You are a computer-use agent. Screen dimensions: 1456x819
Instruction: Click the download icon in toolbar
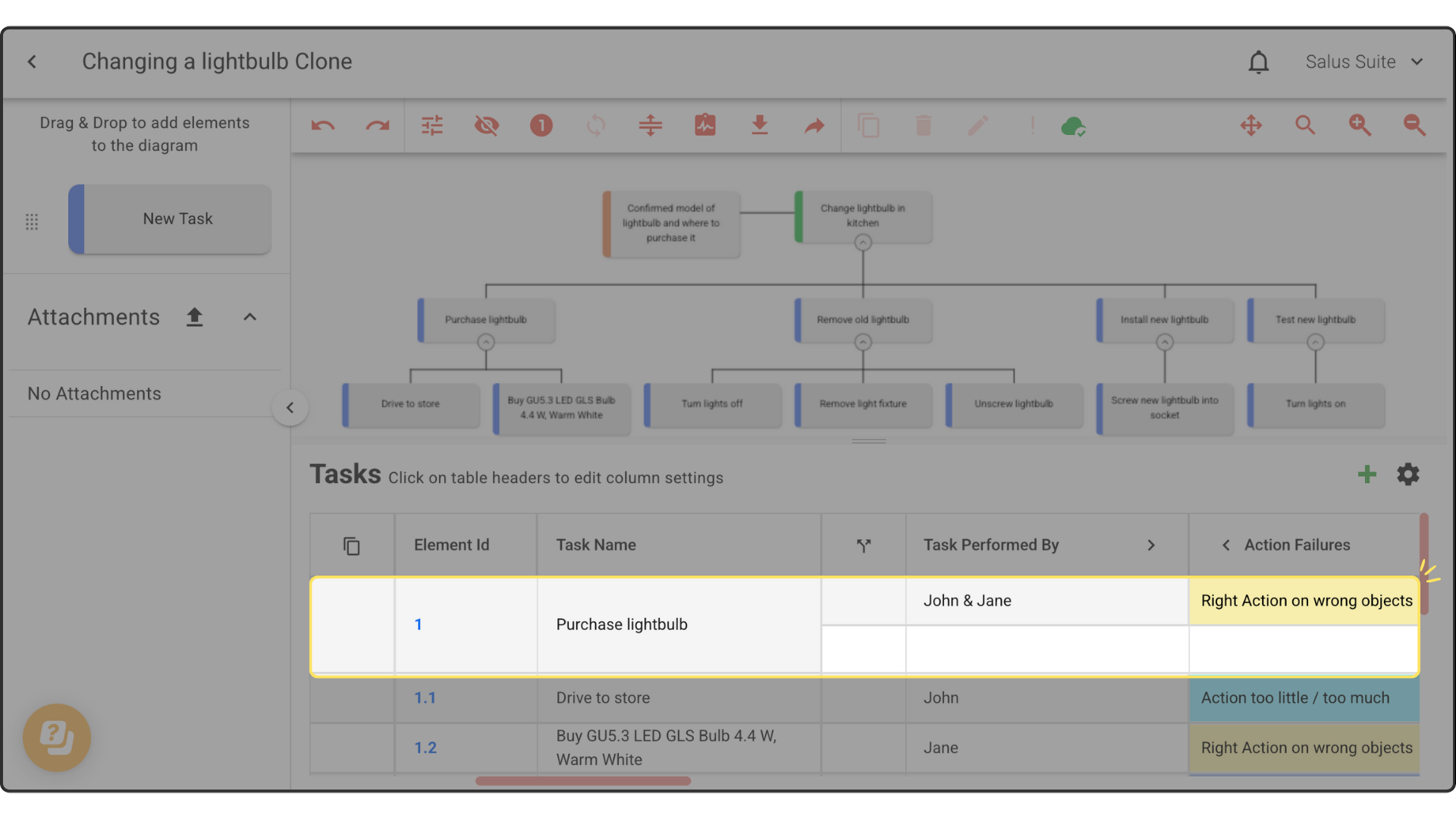[759, 126]
